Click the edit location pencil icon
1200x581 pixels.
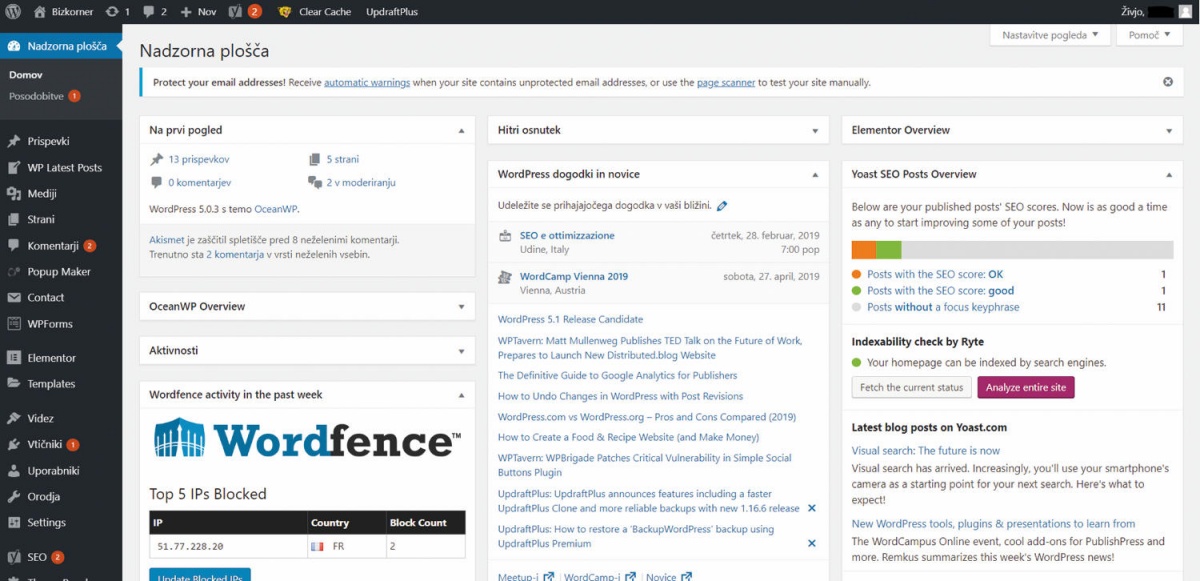722,206
